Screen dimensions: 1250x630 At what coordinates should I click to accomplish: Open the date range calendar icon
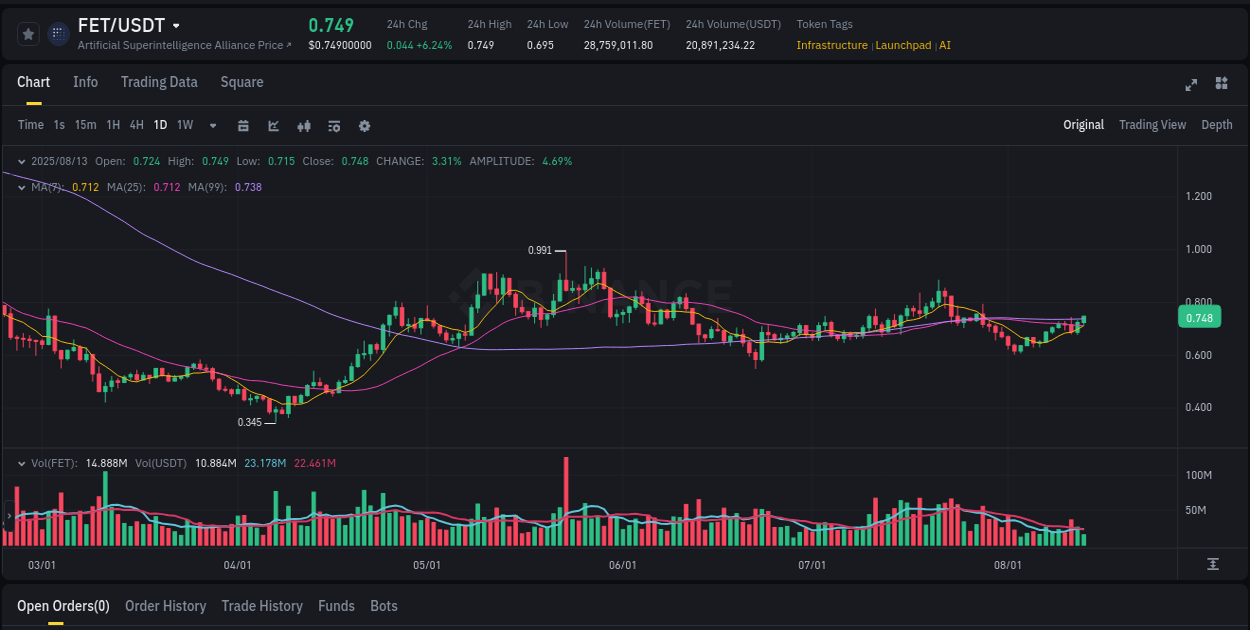pyautogui.click(x=243, y=126)
